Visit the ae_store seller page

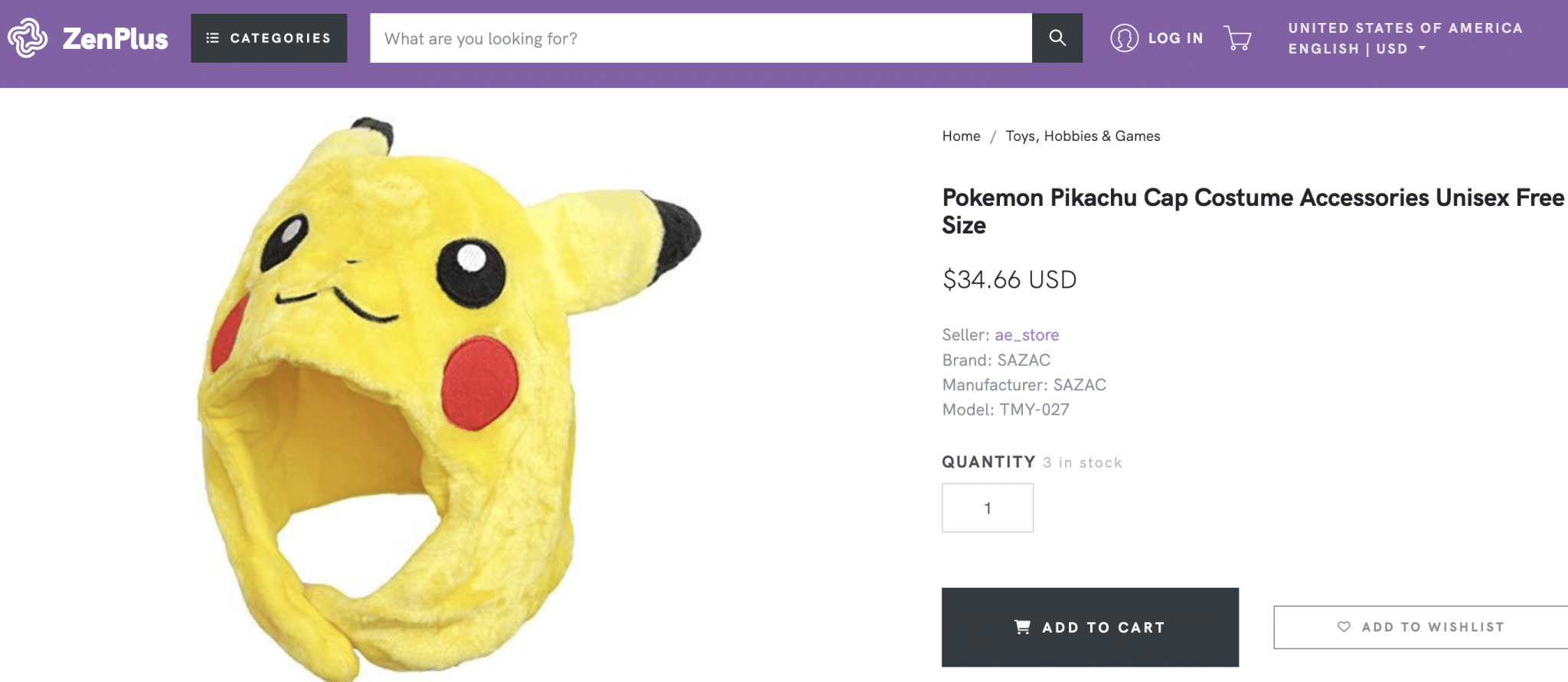[x=1026, y=334]
